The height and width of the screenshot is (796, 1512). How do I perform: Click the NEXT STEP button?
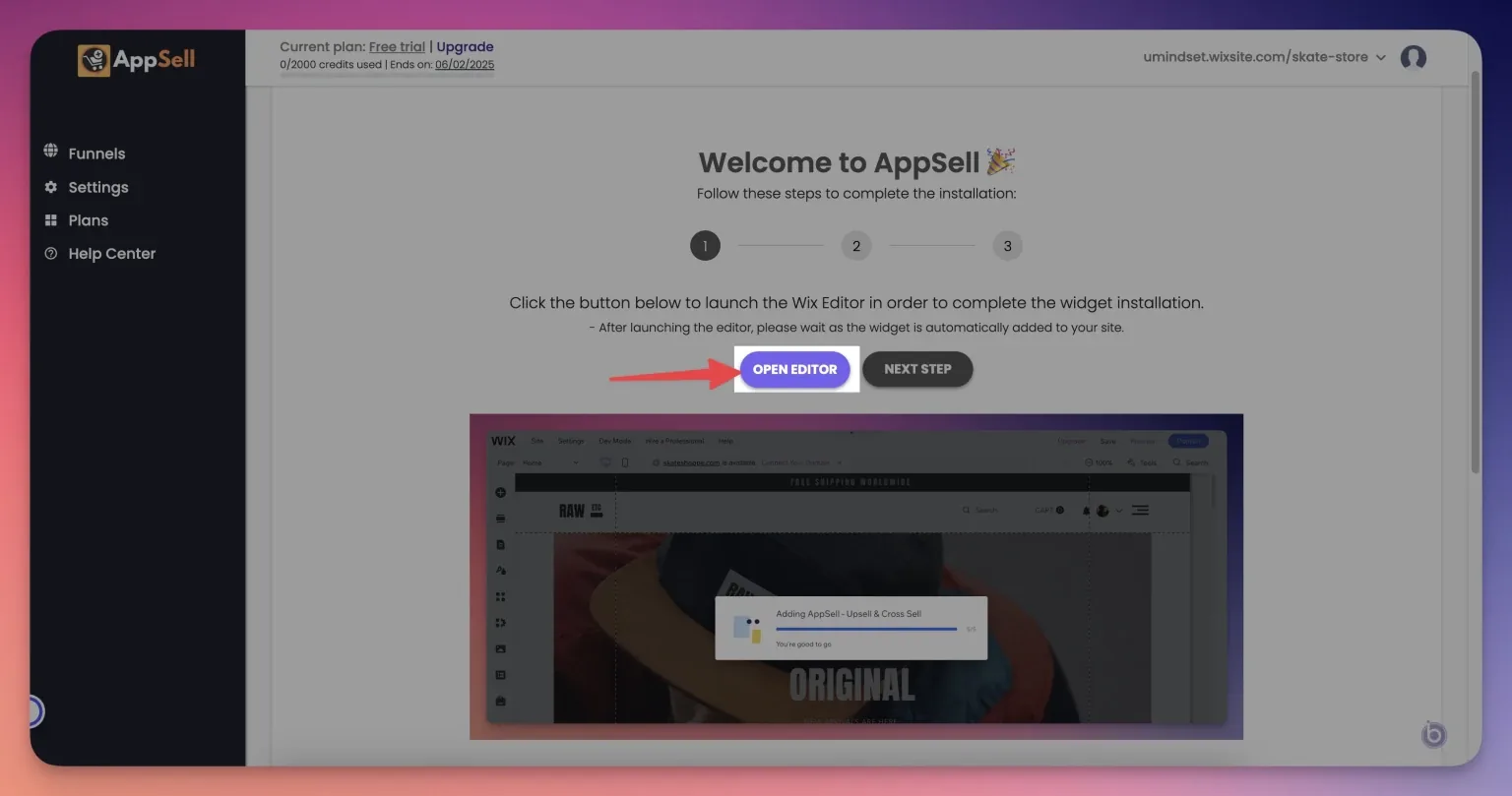coord(917,370)
